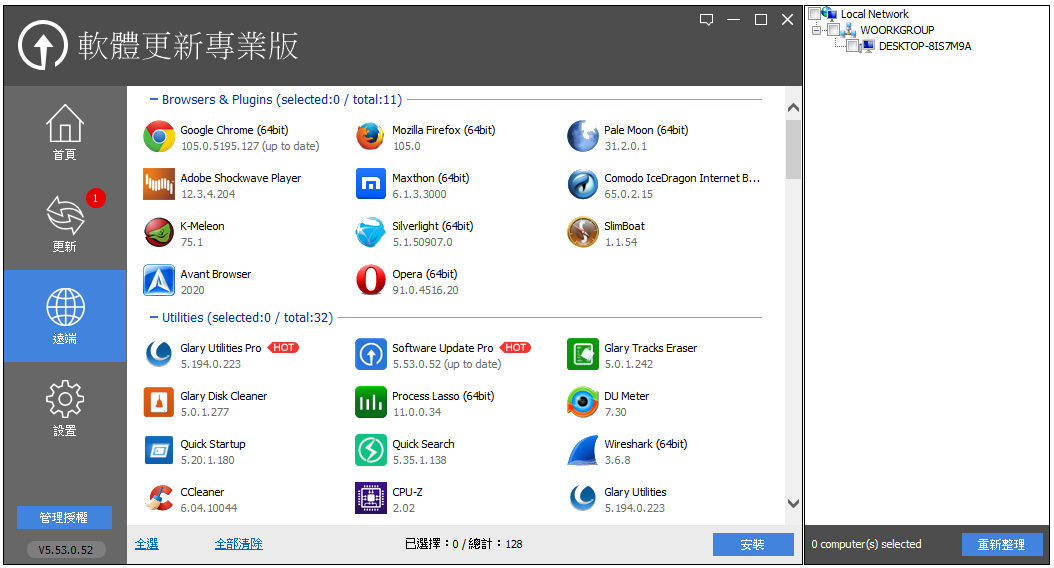Click the Comodo IceDragon Internet B… name text
The image size is (1054, 568).
tap(682, 178)
